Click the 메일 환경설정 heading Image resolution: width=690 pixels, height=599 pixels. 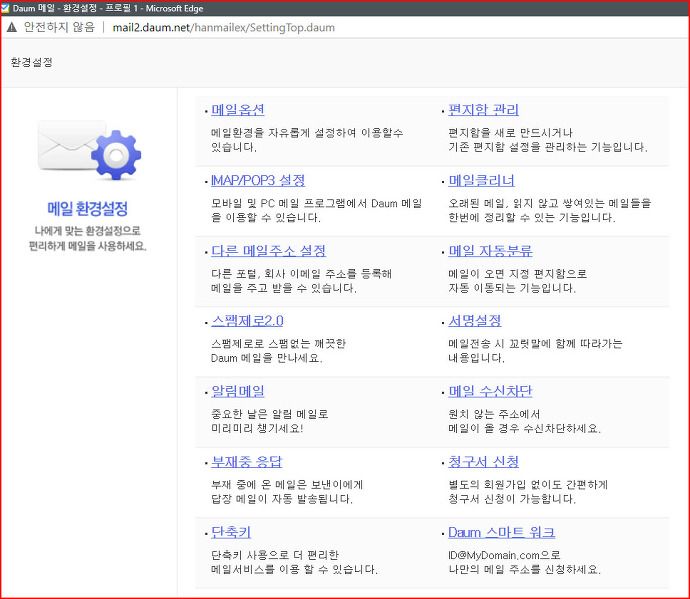click(88, 208)
